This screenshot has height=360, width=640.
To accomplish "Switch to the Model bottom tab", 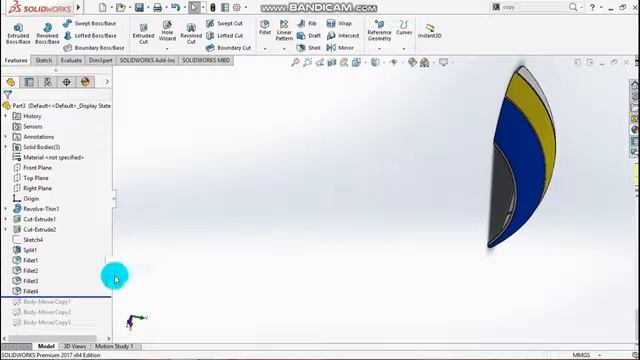I will (x=46, y=347).
